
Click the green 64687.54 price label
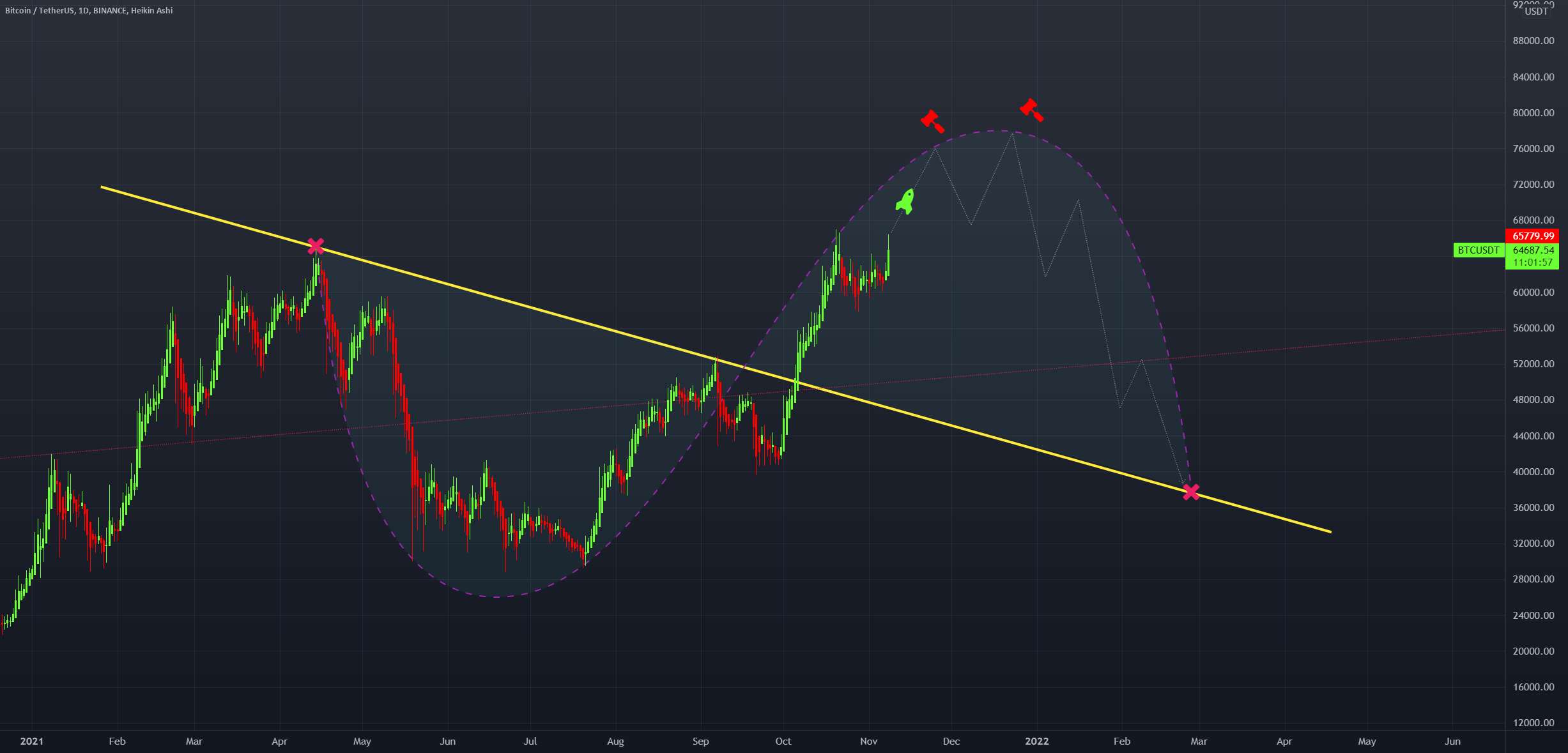point(1532,250)
